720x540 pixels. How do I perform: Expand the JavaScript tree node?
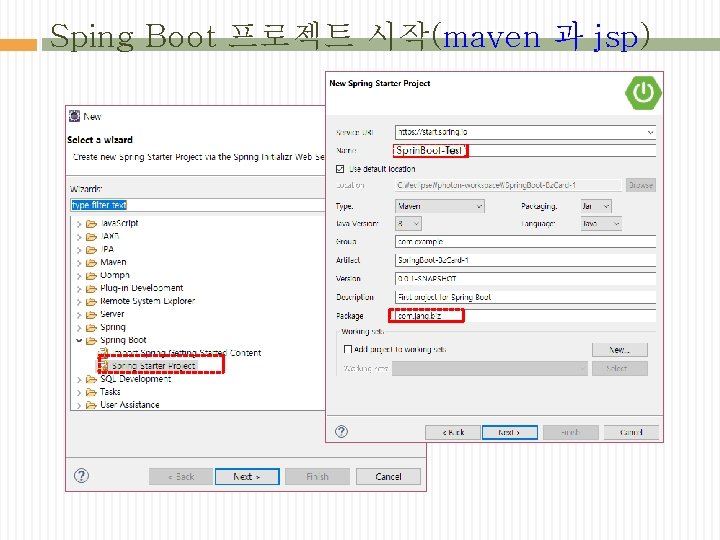(x=79, y=224)
